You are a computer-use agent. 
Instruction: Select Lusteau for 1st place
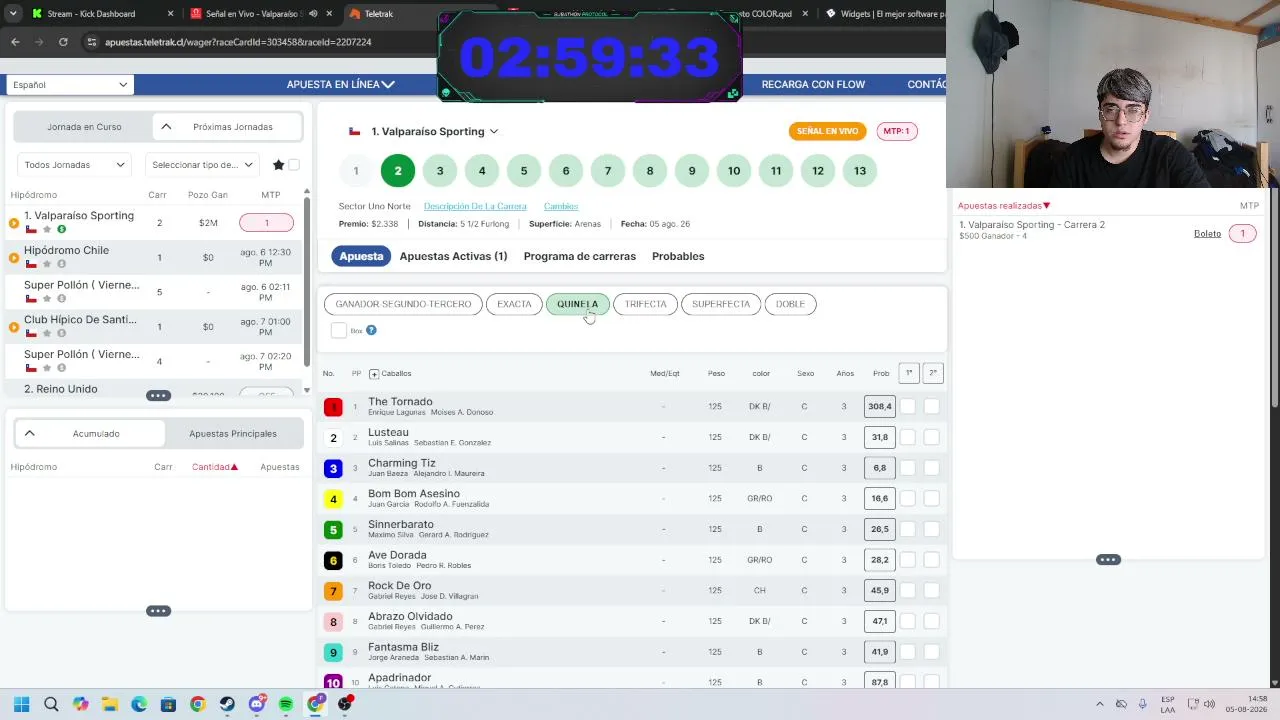click(908, 437)
